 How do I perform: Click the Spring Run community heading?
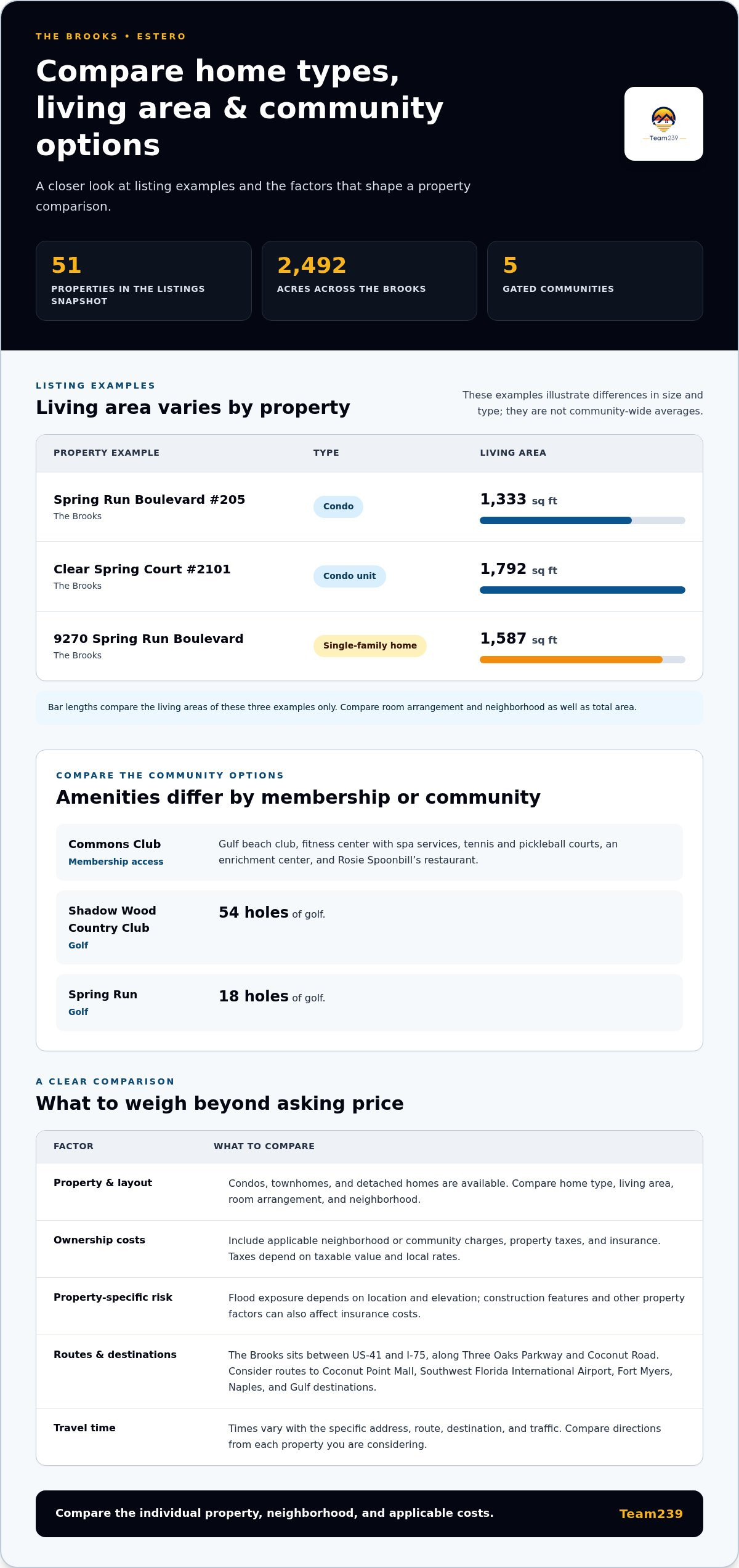(103, 994)
